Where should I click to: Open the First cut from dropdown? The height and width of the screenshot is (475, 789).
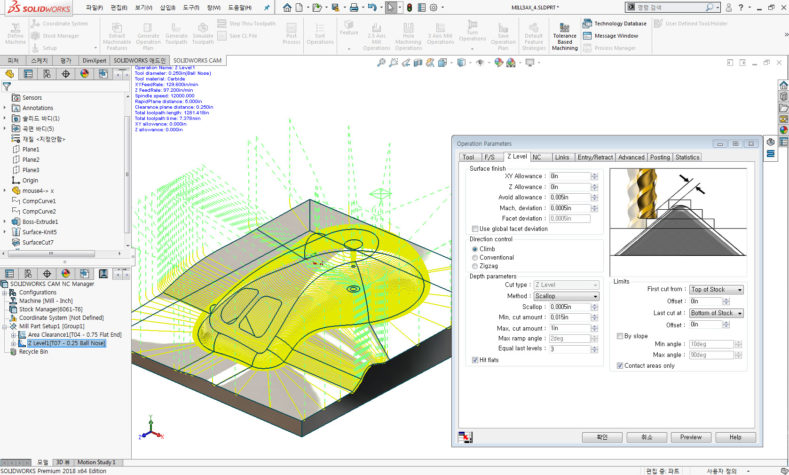click(x=716, y=289)
